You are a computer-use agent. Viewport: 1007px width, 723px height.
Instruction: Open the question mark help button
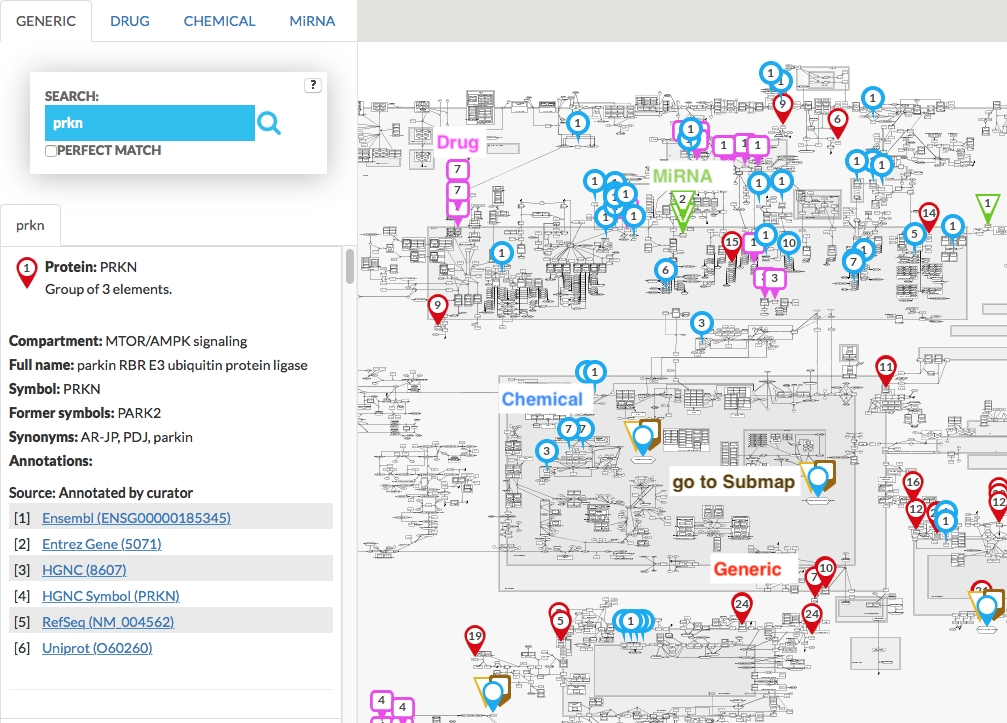pyautogui.click(x=313, y=85)
